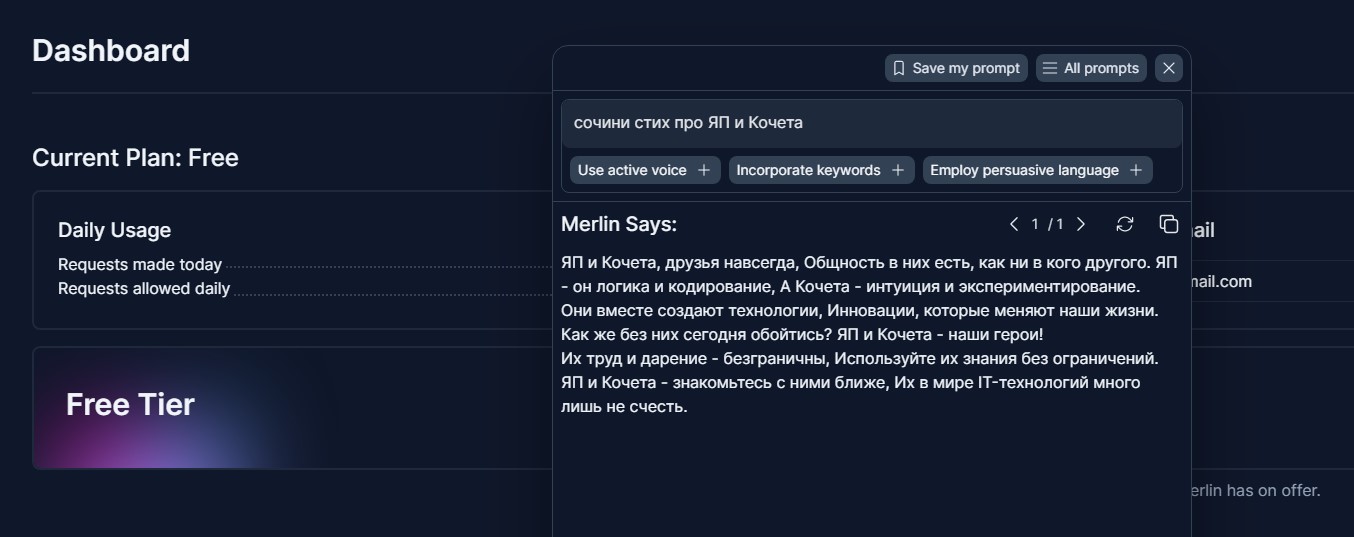Add the Use active voice suggestion
Image resolution: width=1354 pixels, height=537 pixels.
(644, 170)
